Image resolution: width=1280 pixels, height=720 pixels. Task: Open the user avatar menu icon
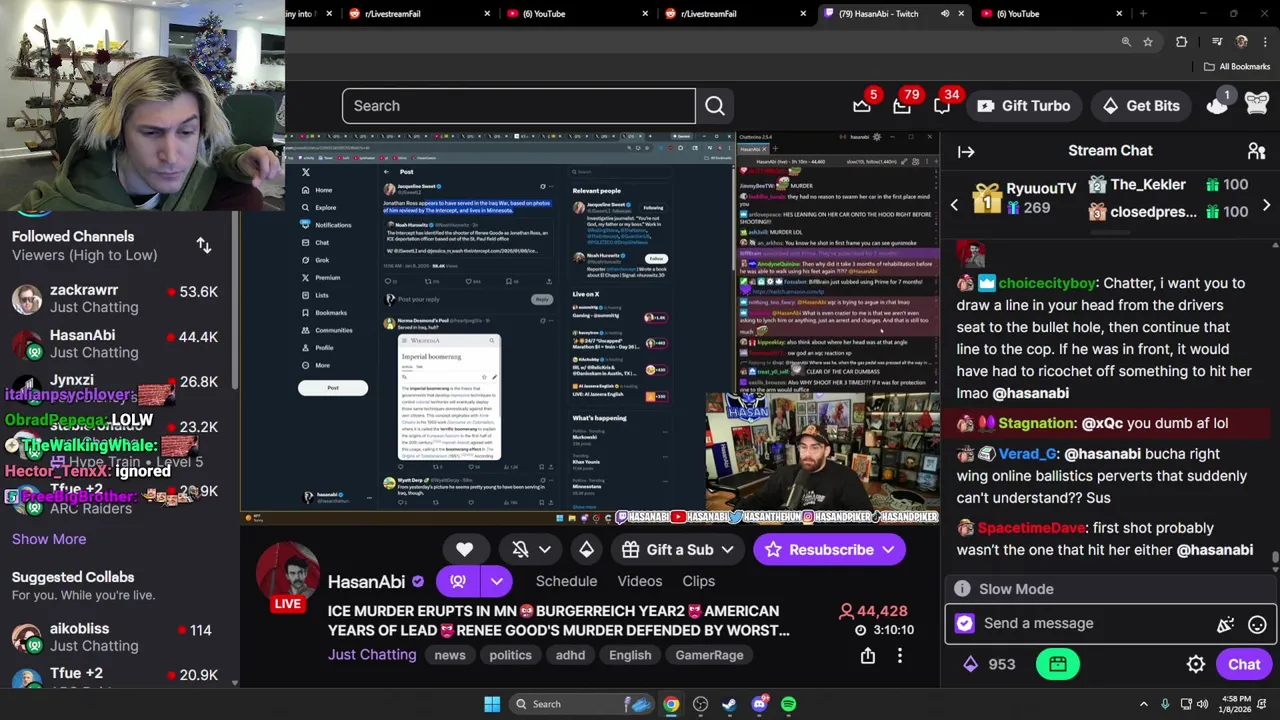point(1257,105)
